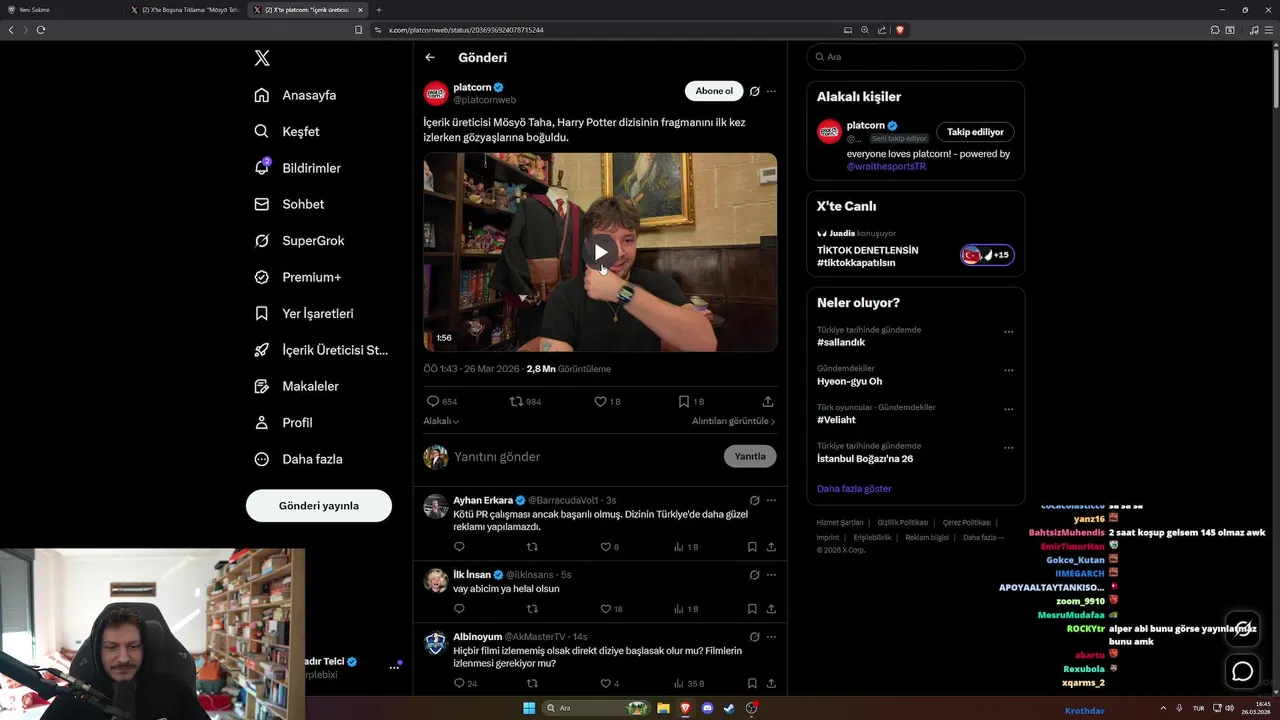Click Grok icon on platcorn's post
1280x720 pixels.
click(755, 91)
